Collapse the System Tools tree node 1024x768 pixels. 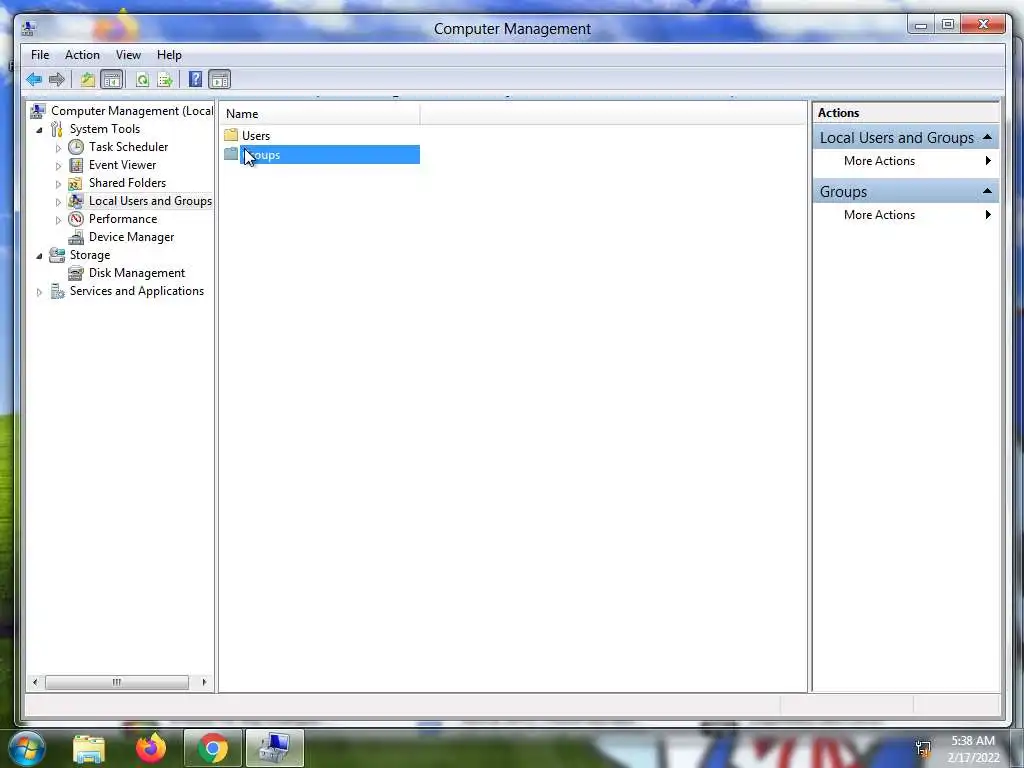(39, 129)
